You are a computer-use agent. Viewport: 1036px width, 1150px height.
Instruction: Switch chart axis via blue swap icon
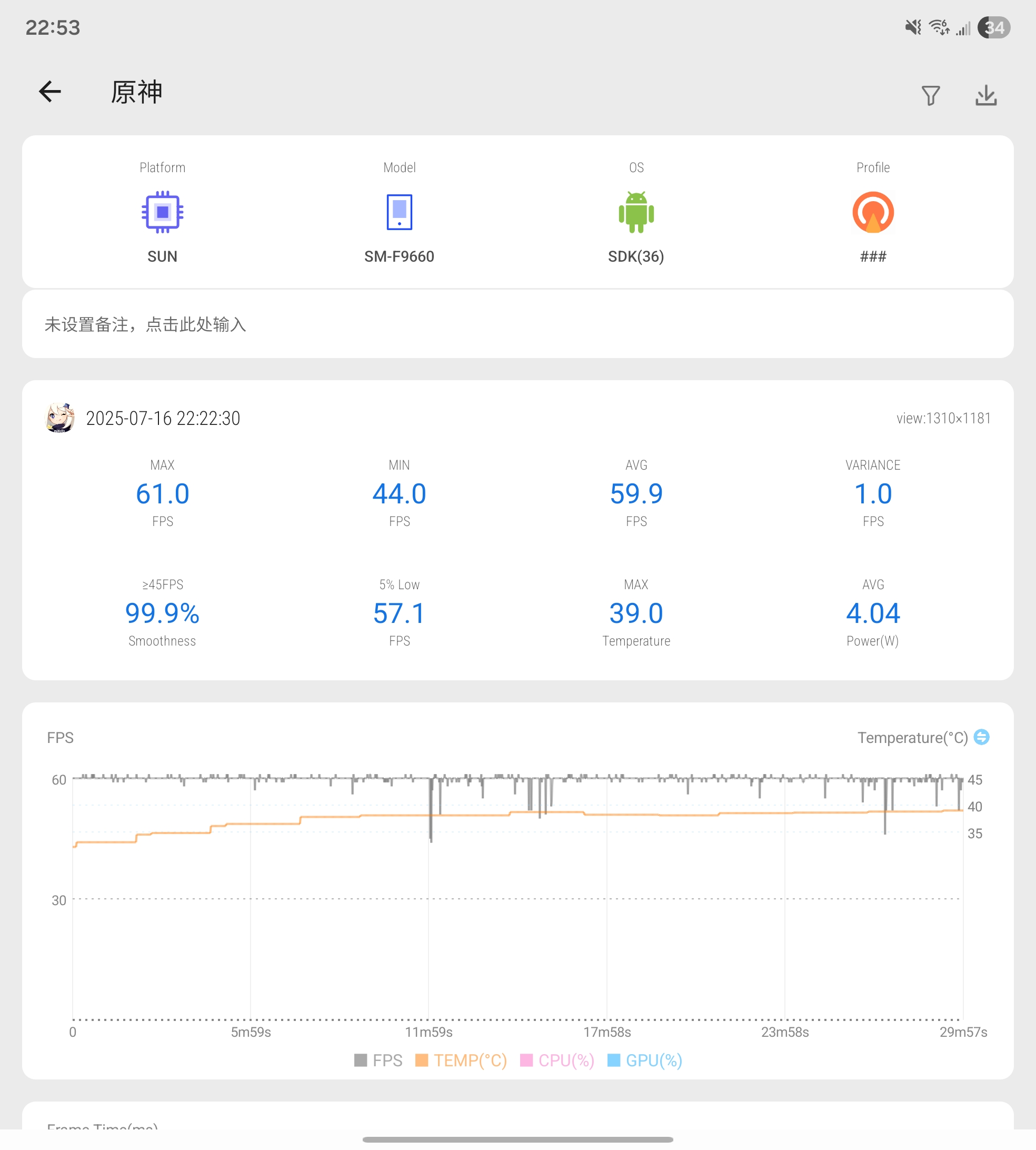coord(981,737)
